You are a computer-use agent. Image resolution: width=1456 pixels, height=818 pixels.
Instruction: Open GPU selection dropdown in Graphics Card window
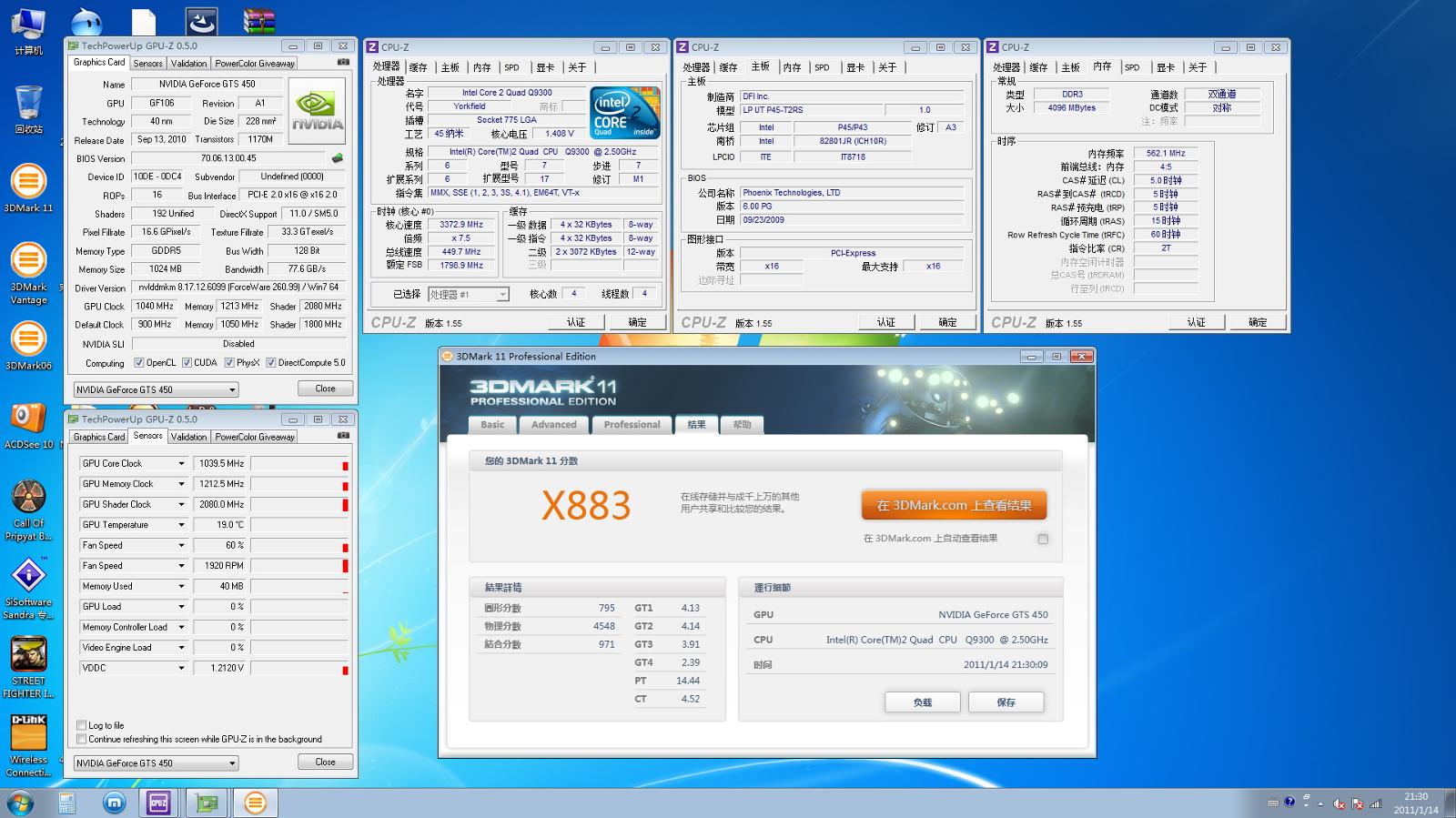point(156,389)
